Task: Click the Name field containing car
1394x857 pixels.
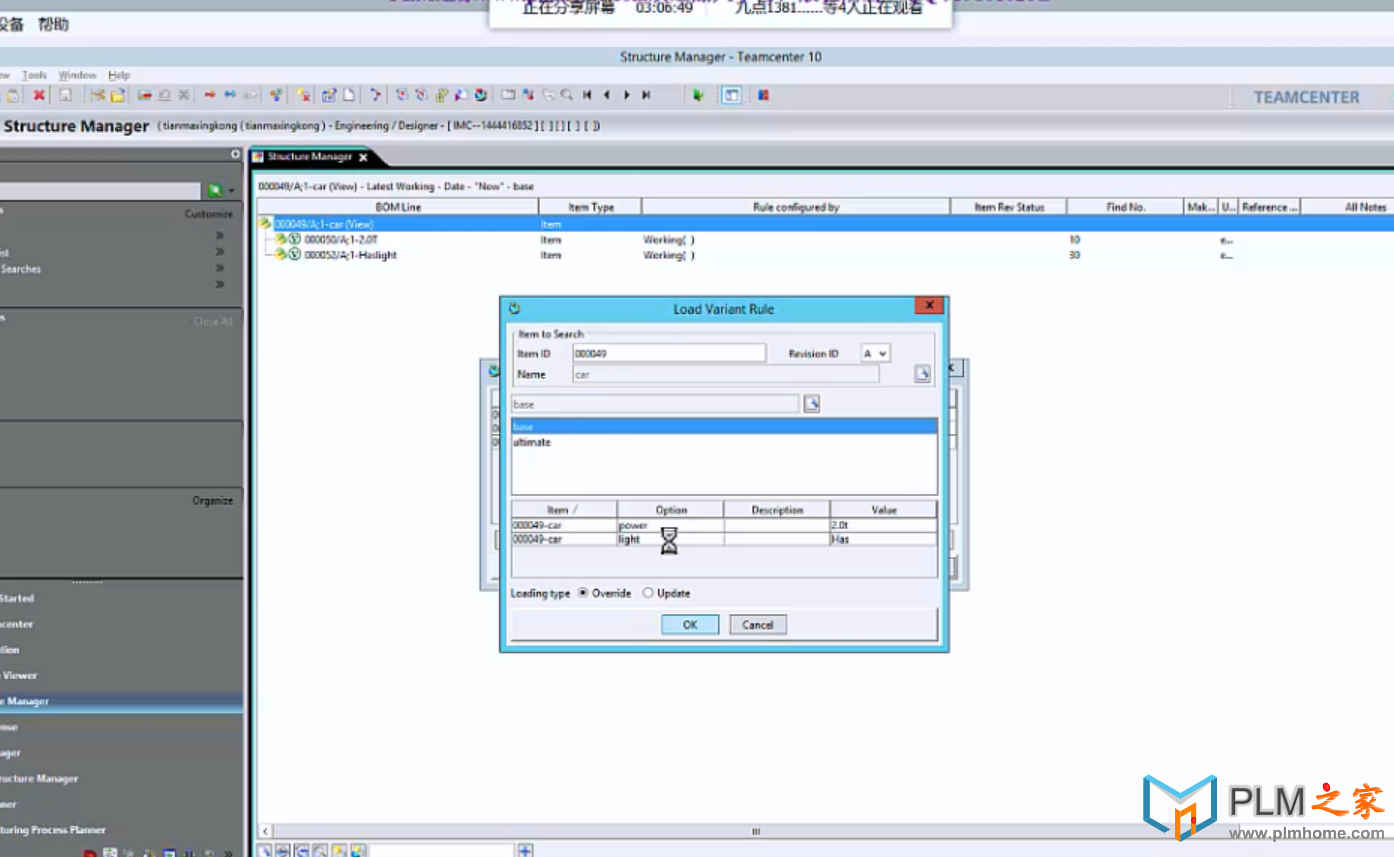Action: 726,374
